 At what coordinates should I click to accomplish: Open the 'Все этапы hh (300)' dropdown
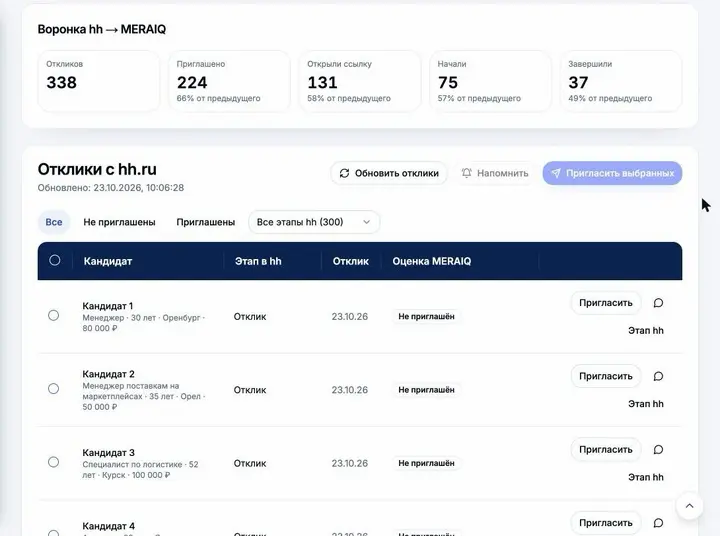pyautogui.click(x=314, y=222)
